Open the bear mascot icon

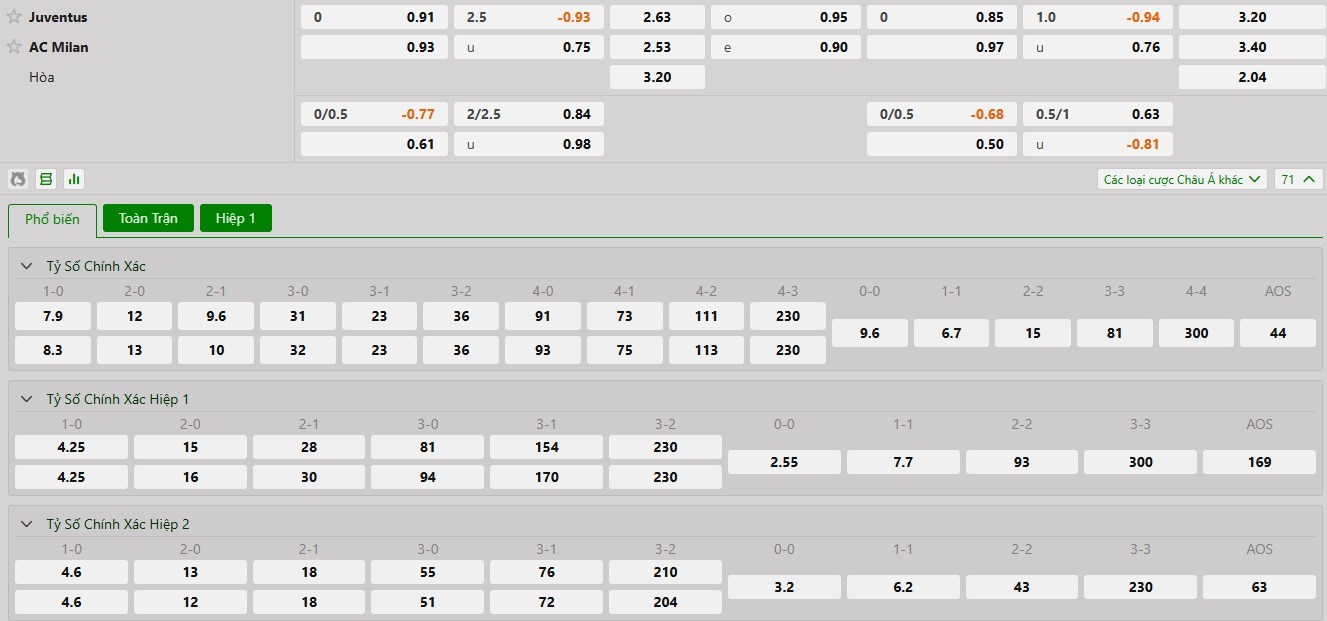18,179
